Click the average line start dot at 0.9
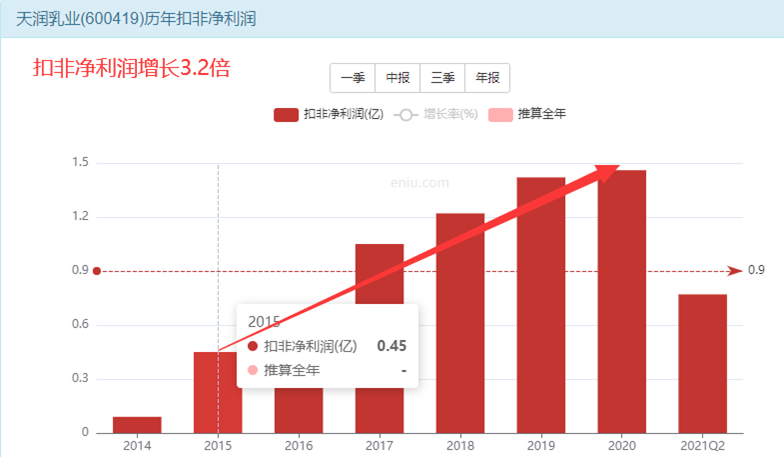 point(97,271)
